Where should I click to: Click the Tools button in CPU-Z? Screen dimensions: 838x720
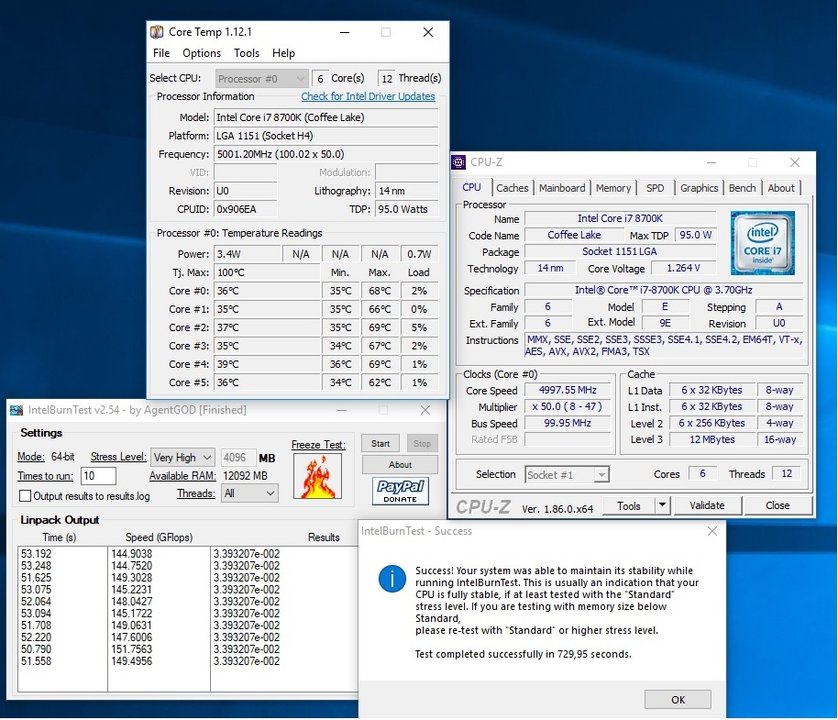(x=628, y=505)
